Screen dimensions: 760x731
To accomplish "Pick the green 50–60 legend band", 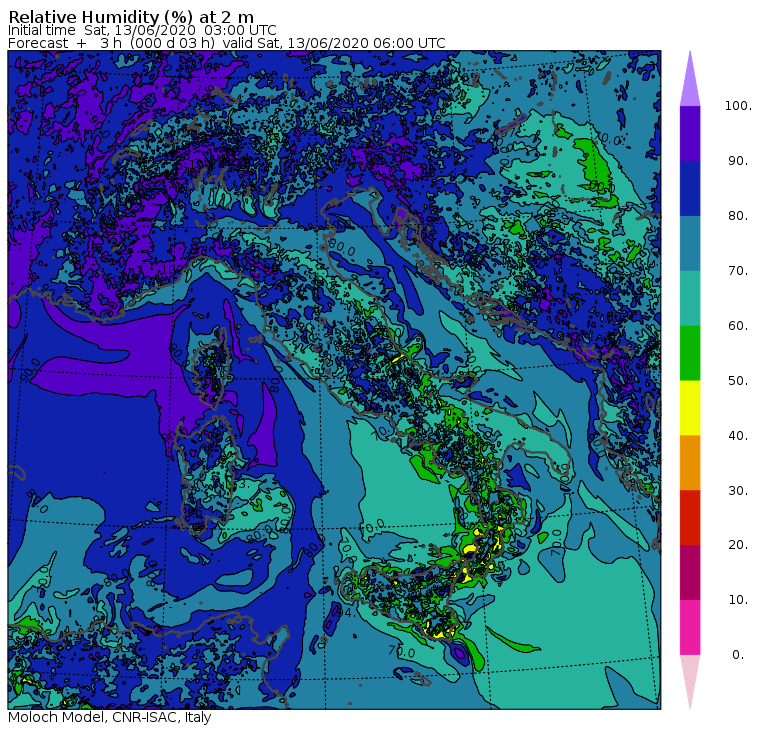I will 690,353.
